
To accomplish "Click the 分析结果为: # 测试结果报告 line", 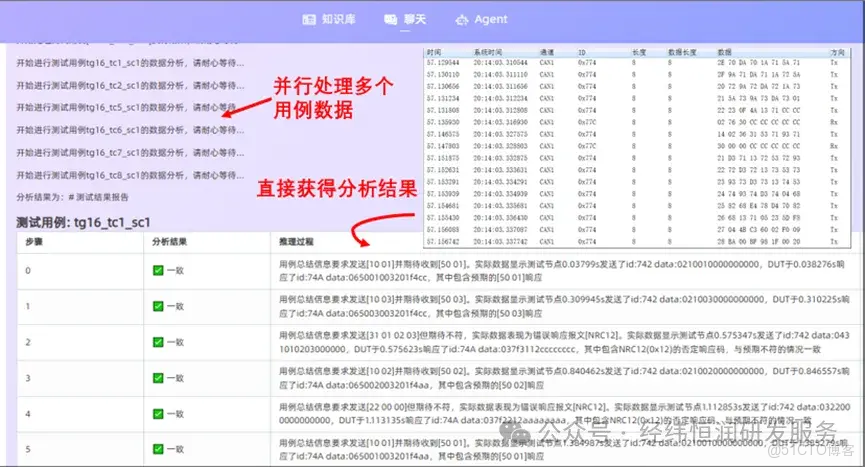I will 72,197.
